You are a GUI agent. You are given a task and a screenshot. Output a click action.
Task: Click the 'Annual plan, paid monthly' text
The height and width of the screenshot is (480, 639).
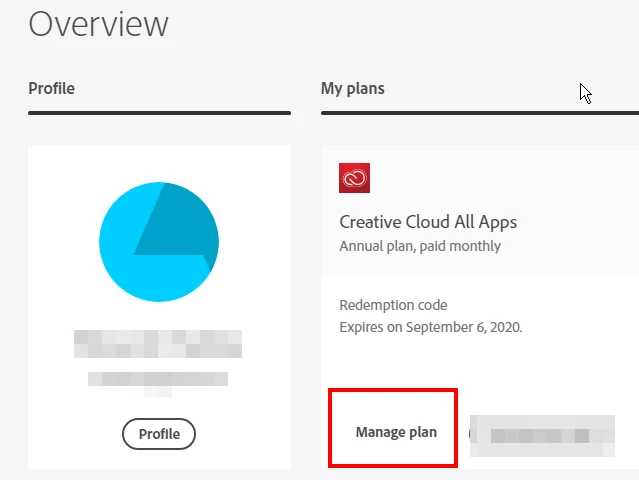pyautogui.click(x=420, y=246)
